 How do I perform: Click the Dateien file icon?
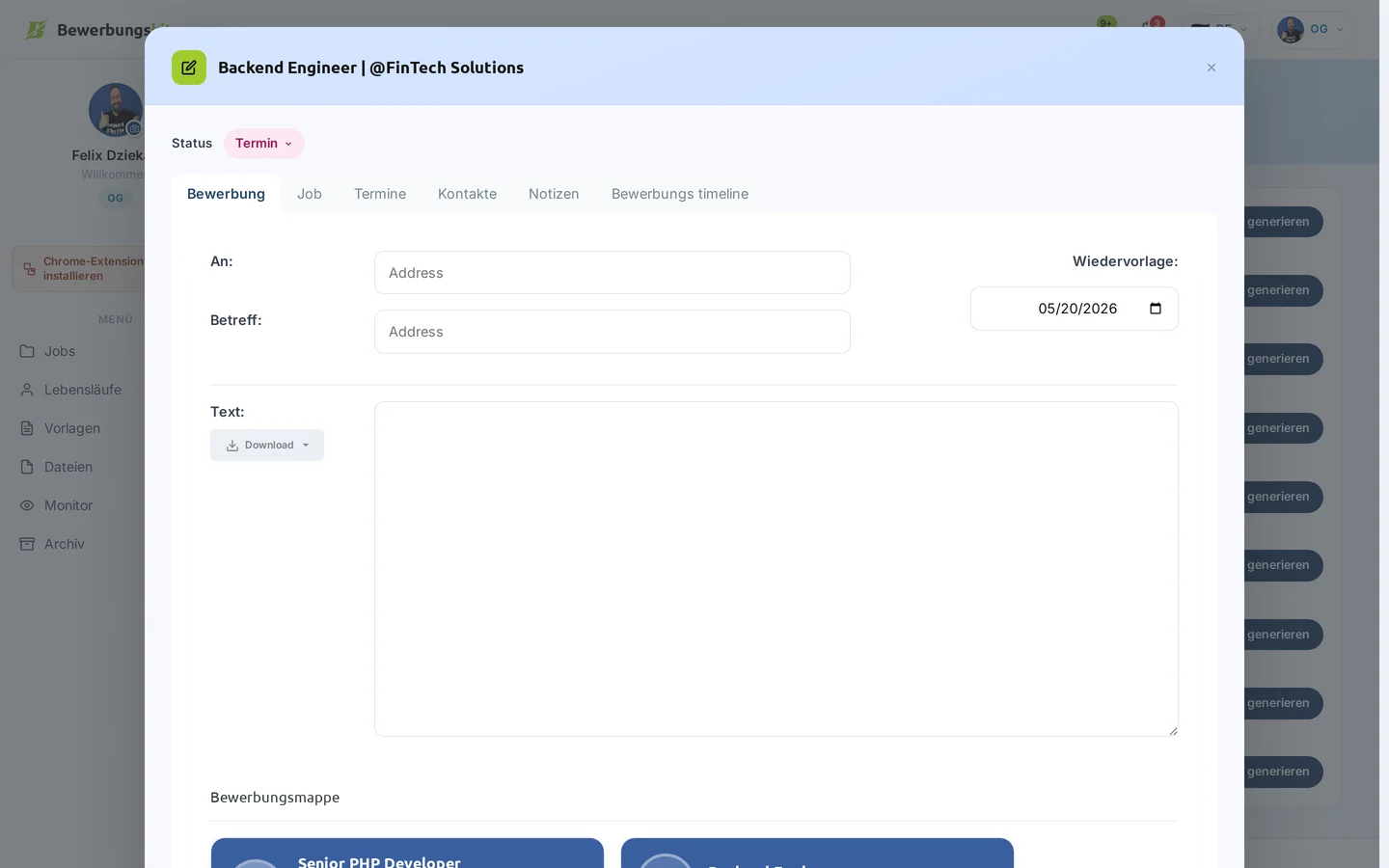(x=27, y=467)
